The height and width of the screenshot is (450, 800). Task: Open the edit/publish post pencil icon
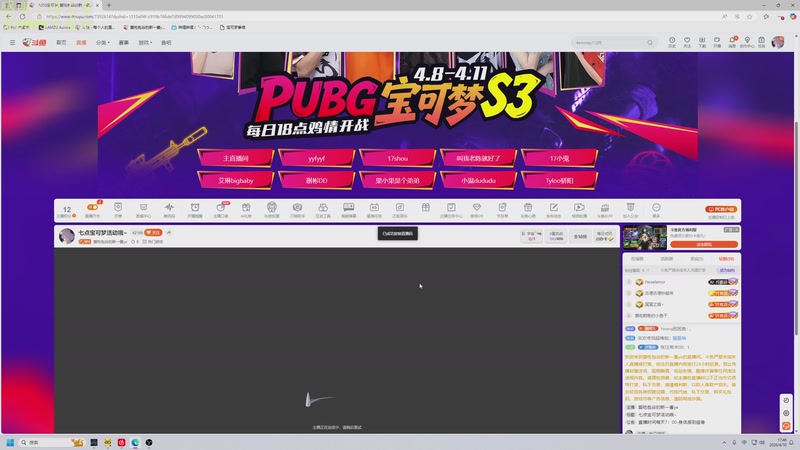point(554,209)
